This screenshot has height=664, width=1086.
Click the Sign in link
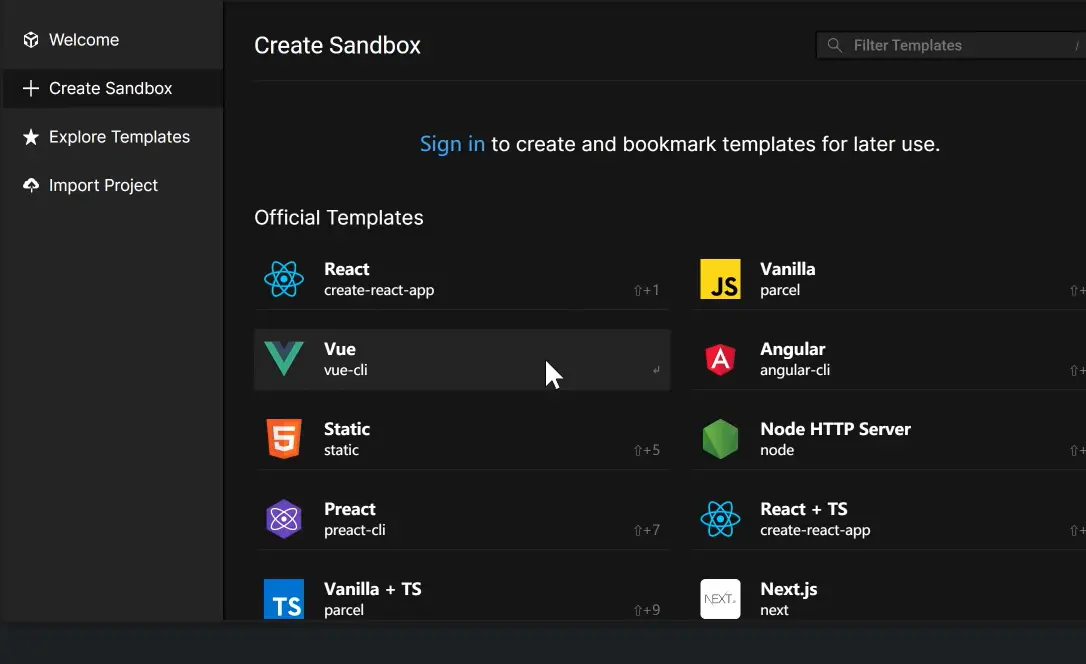[452, 144]
